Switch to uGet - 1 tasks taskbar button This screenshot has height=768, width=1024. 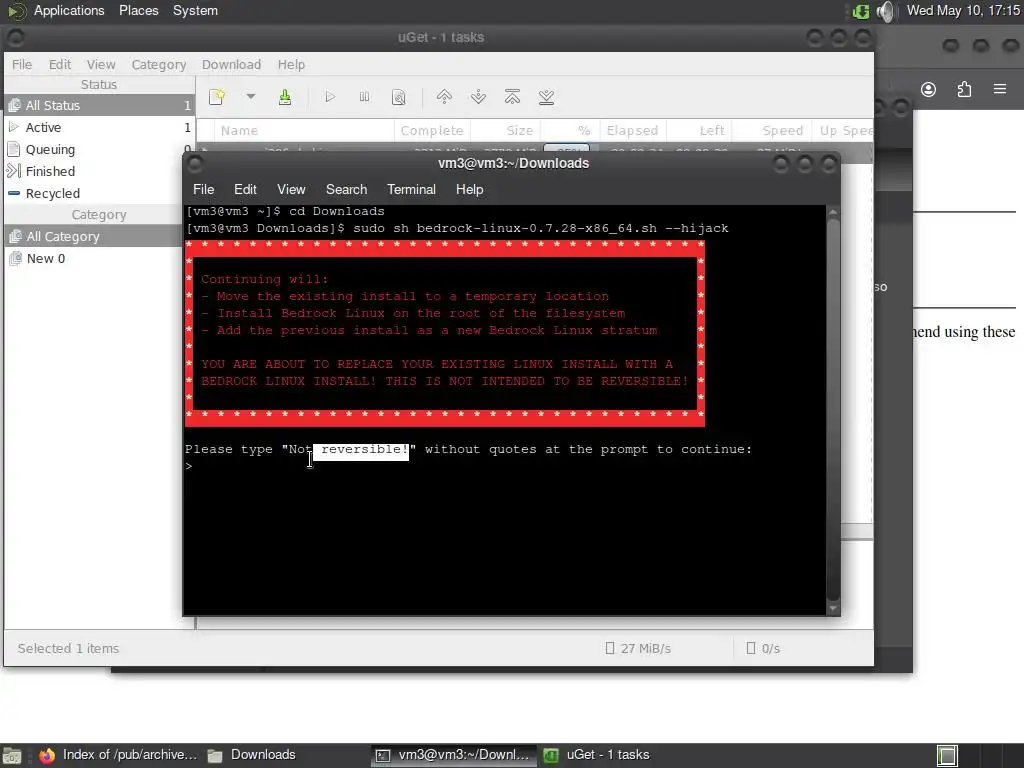click(x=597, y=755)
